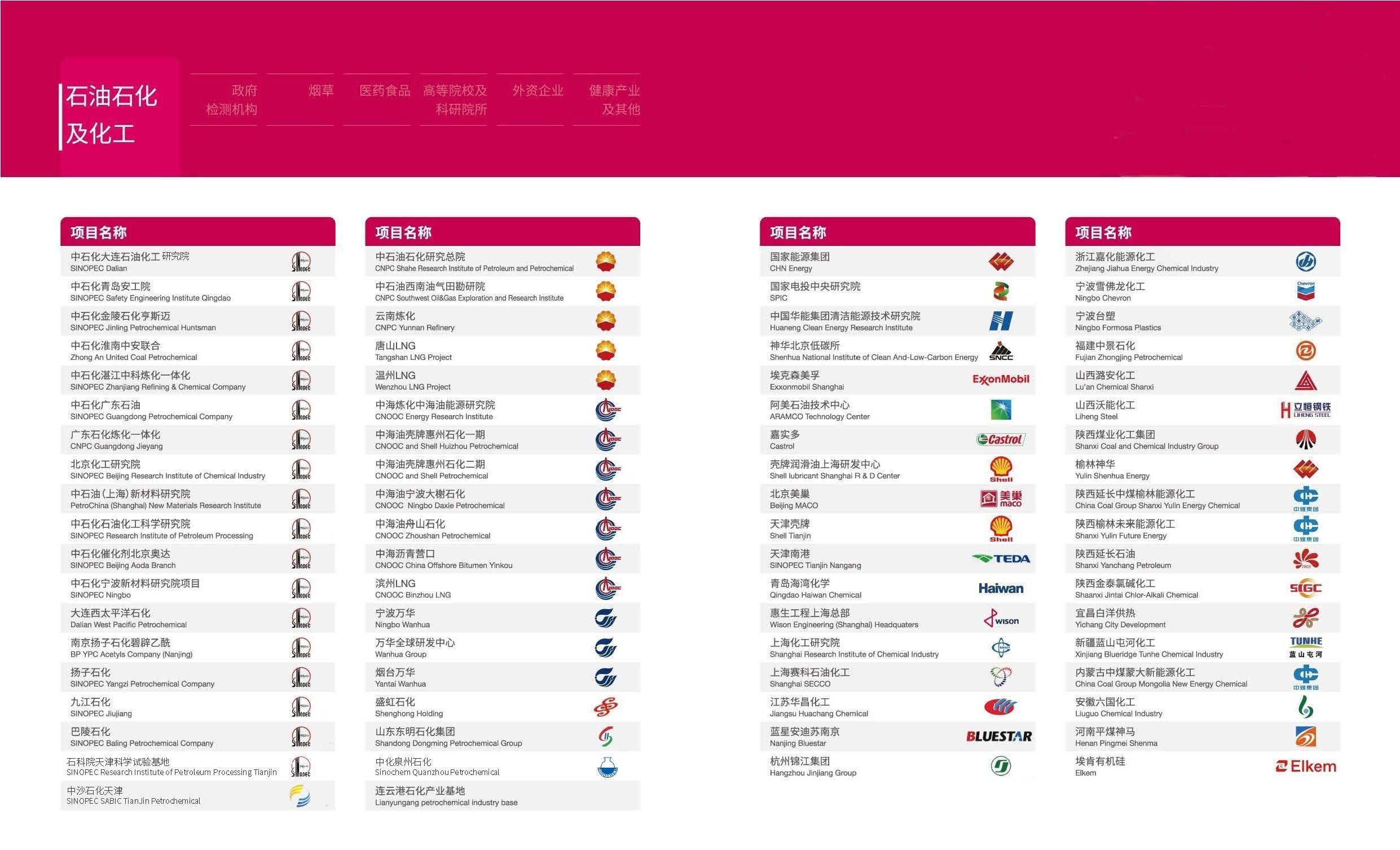Click the CHN Energy logo beside 国家能源集团
1400x850 pixels.
tap(1001, 261)
